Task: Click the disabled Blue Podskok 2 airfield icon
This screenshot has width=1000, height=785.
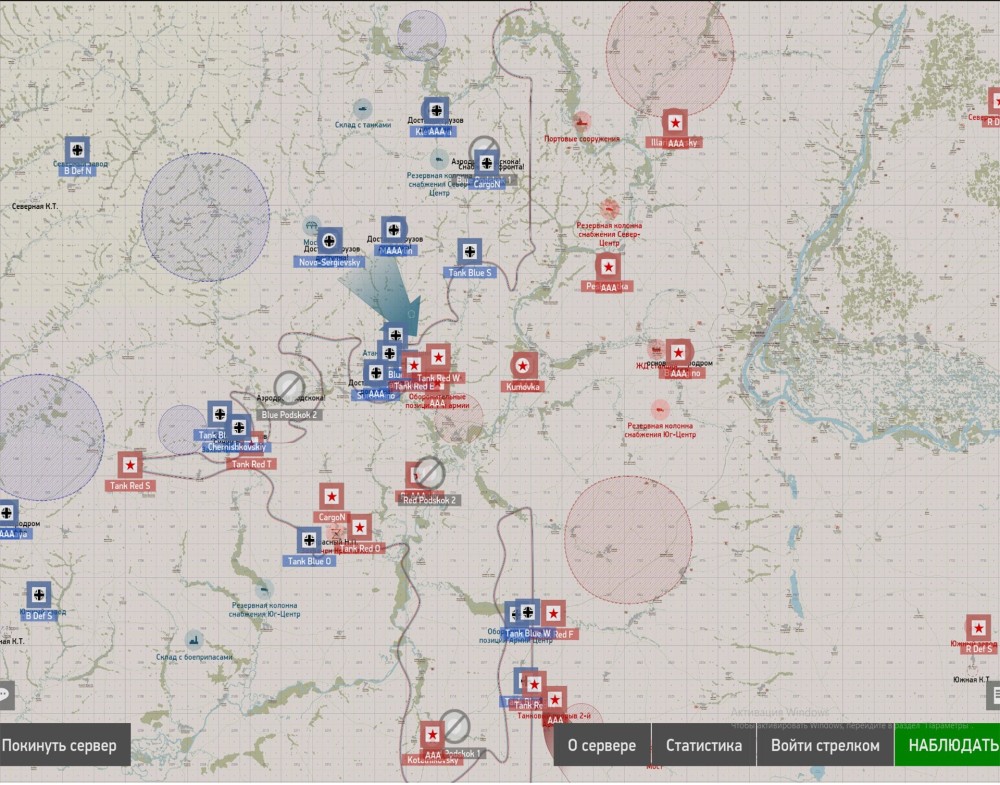Action: [290, 387]
